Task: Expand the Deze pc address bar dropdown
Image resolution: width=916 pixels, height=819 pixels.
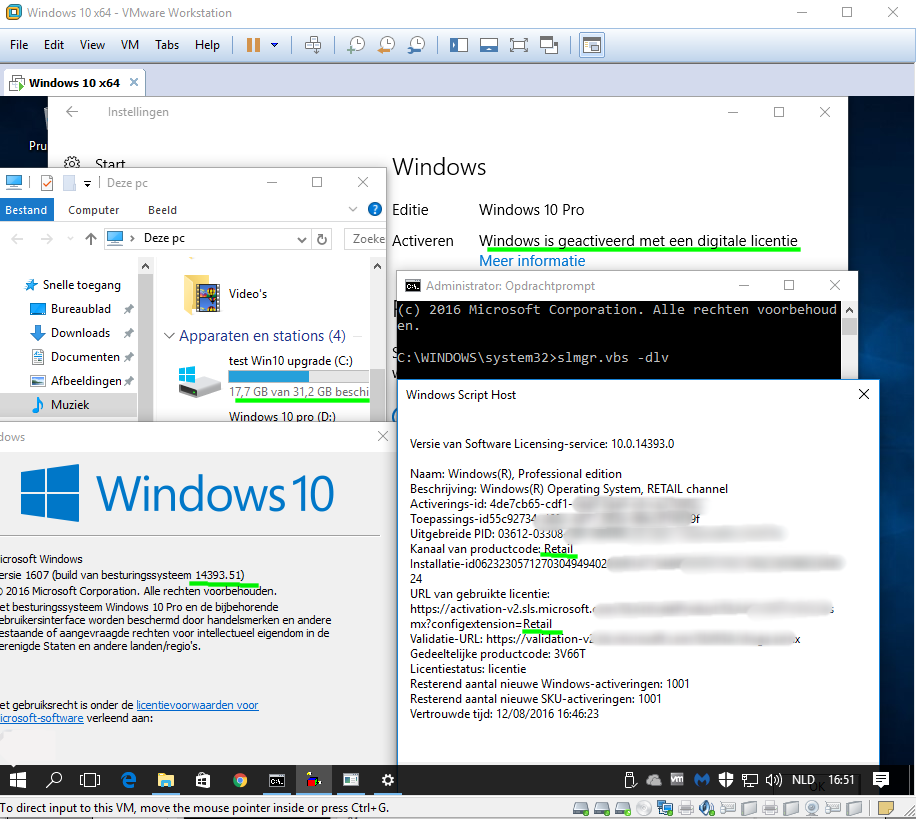Action: 302,239
